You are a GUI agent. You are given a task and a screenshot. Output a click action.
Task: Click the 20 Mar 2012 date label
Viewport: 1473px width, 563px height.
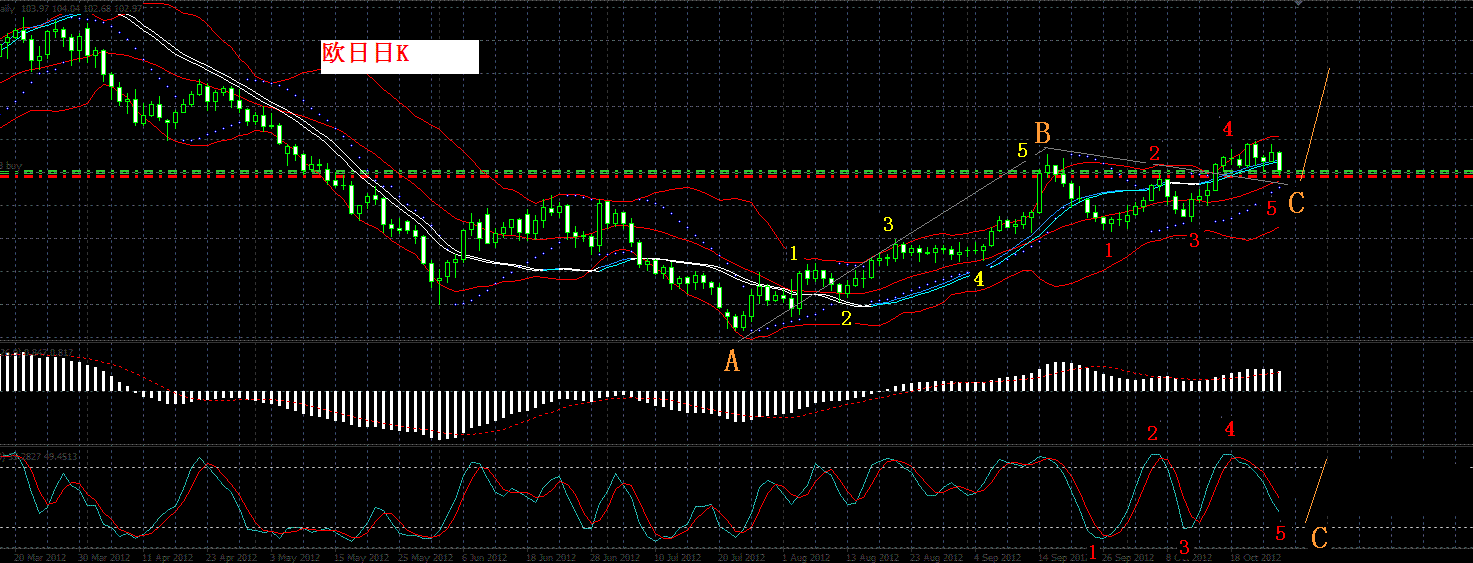pyautogui.click(x=40, y=558)
